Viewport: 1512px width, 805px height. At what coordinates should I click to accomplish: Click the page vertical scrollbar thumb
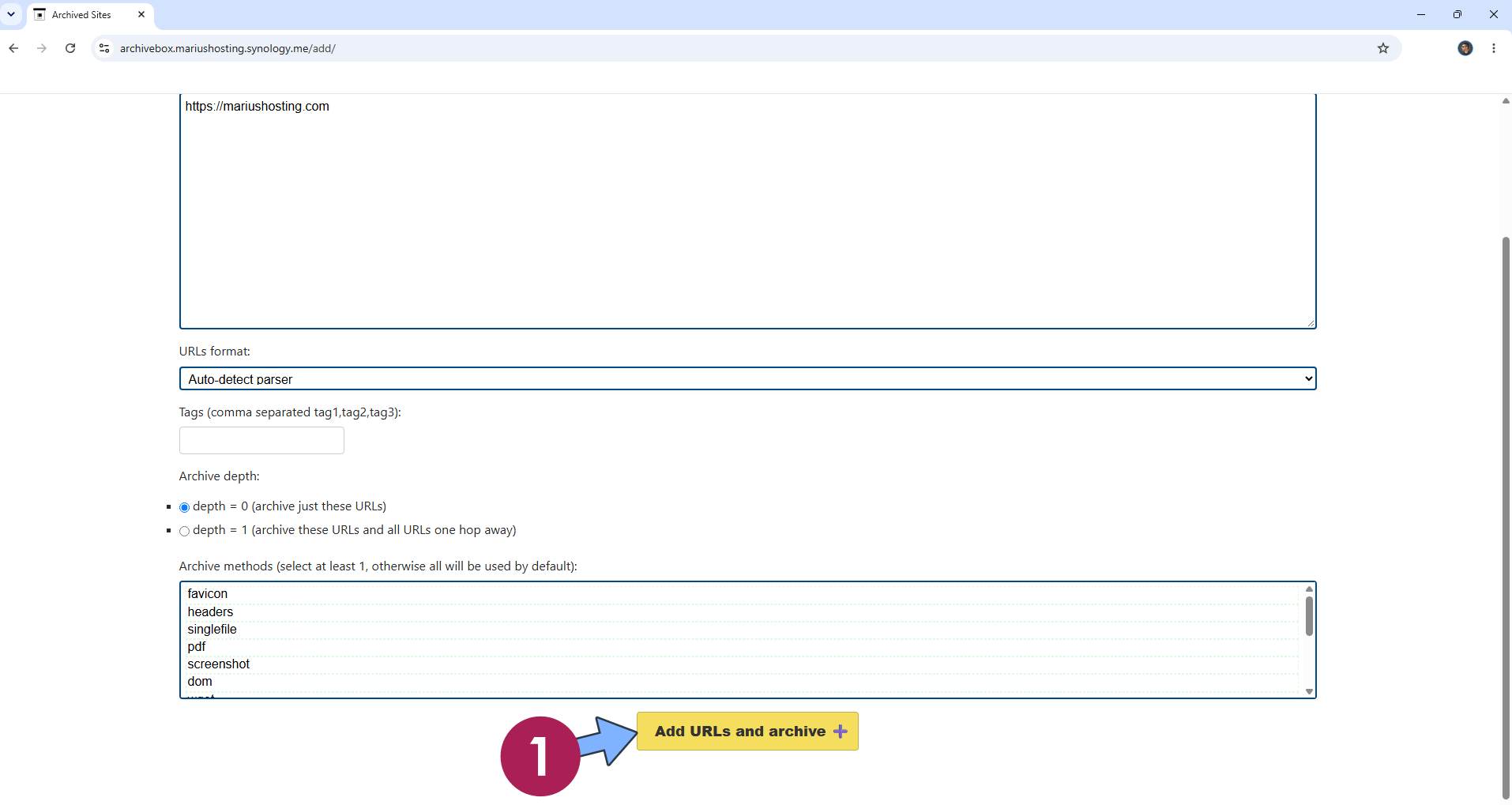click(1506, 518)
